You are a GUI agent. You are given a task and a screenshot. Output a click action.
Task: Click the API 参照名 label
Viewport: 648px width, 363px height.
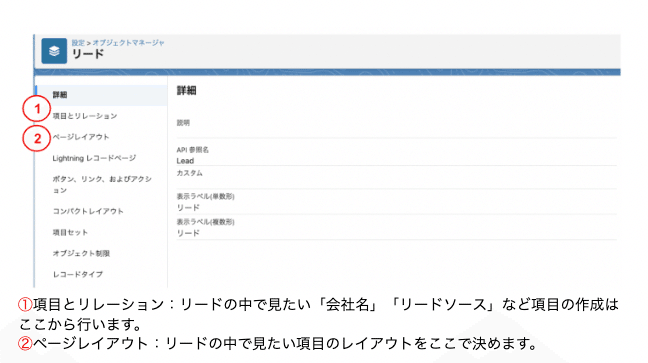point(193,150)
